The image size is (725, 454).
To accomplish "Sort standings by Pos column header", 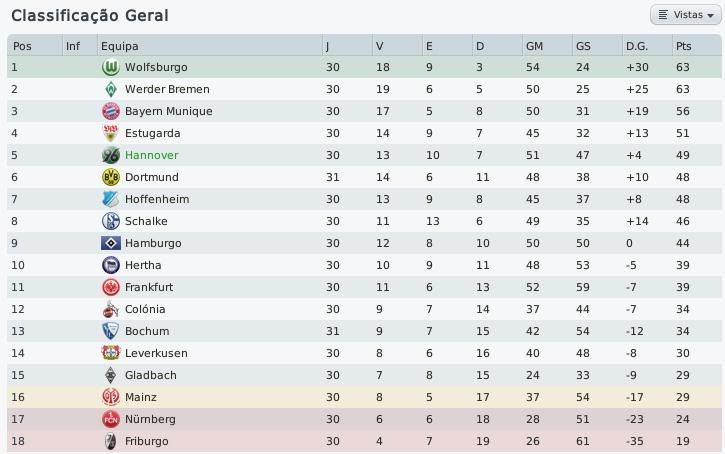I will pyautogui.click(x=22, y=46).
